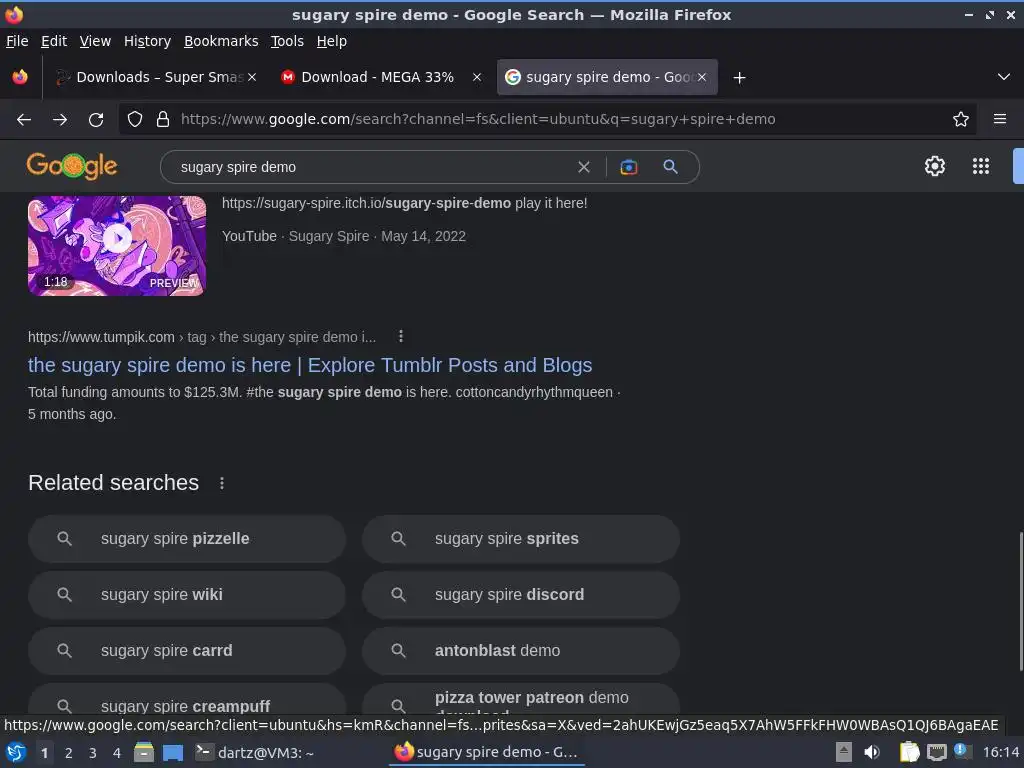List all tabs with the chevron dropdown

[x=1004, y=77]
